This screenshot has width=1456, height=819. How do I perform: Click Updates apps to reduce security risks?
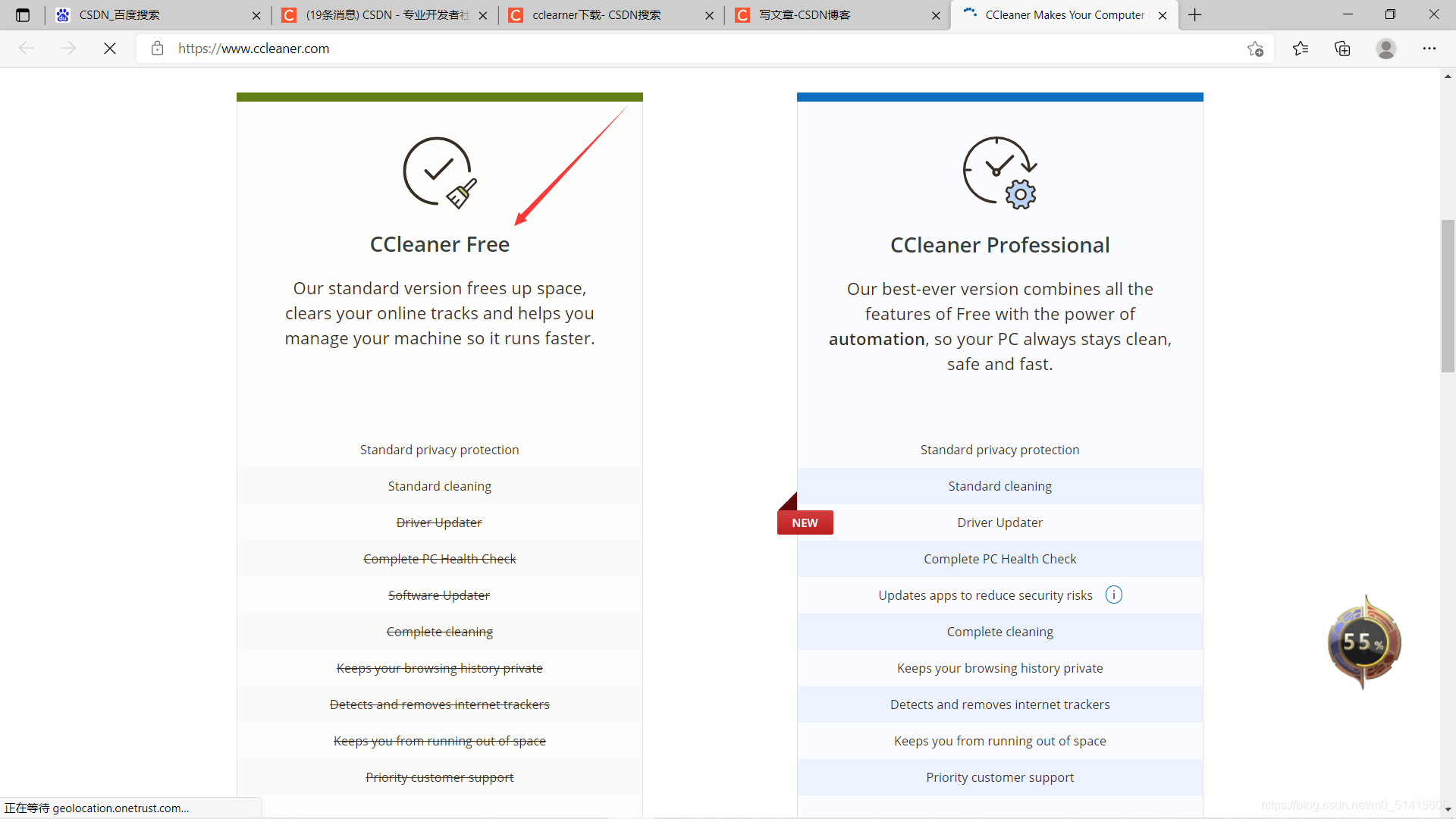(985, 595)
